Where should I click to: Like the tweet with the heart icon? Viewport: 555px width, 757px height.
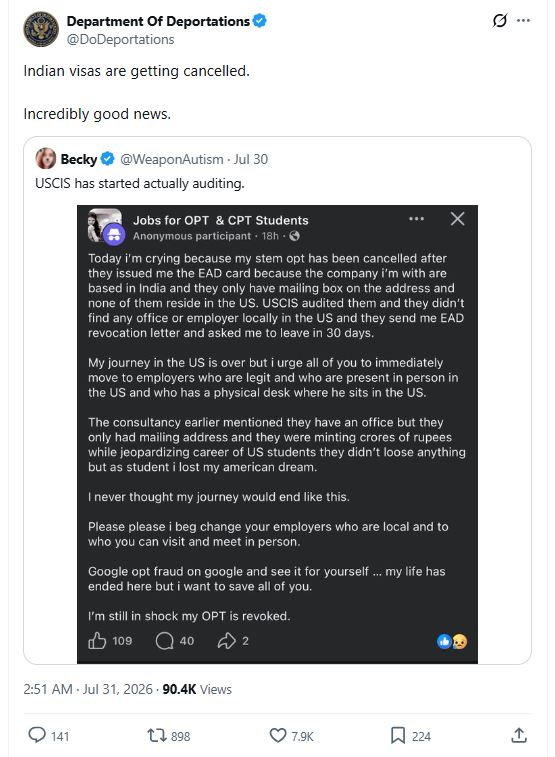[x=278, y=735]
